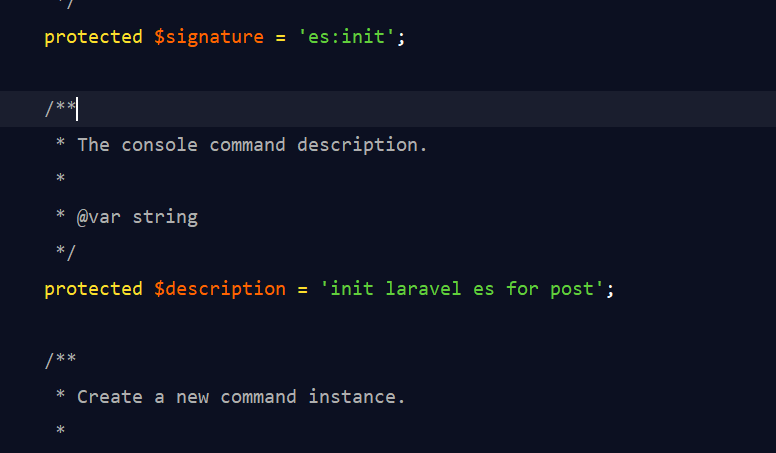Click the semicolon after the 'es:init' string
The width and height of the screenshot is (776, 453).
[402, 37]
